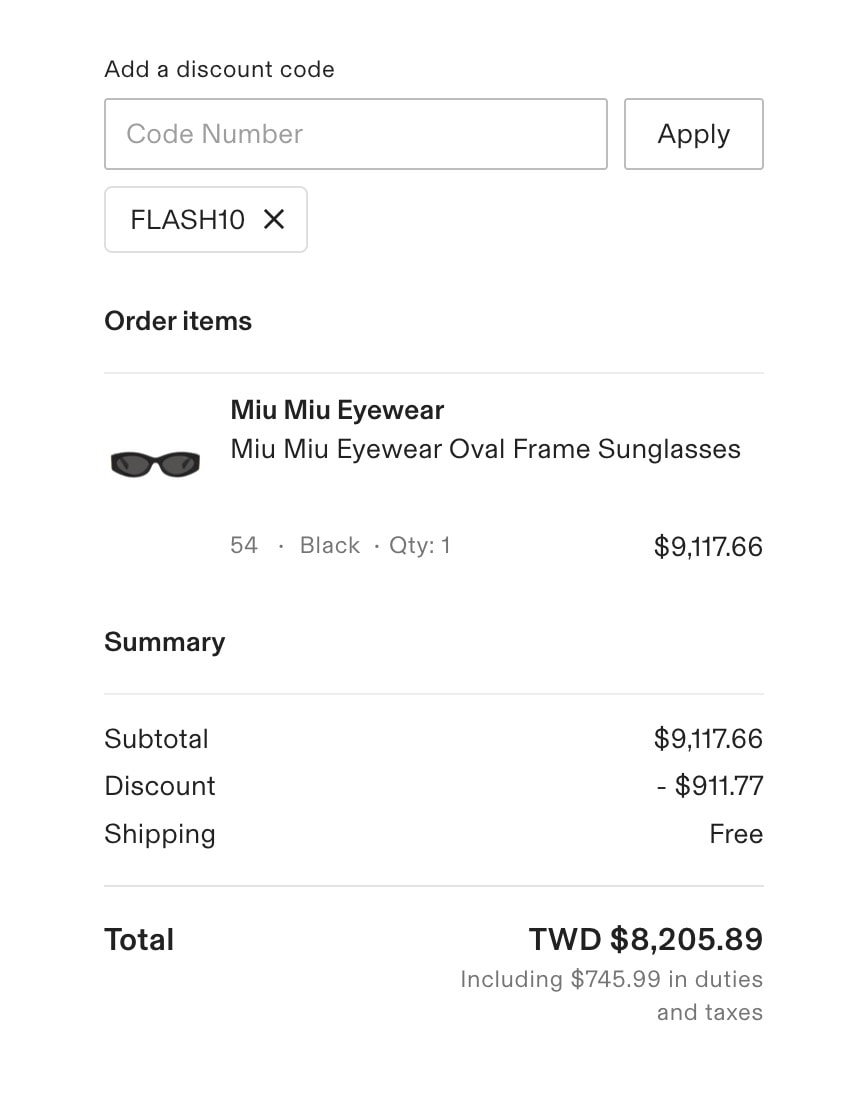Click the Black color detail
Screen dimensions: 864x1110
[330, 545]
